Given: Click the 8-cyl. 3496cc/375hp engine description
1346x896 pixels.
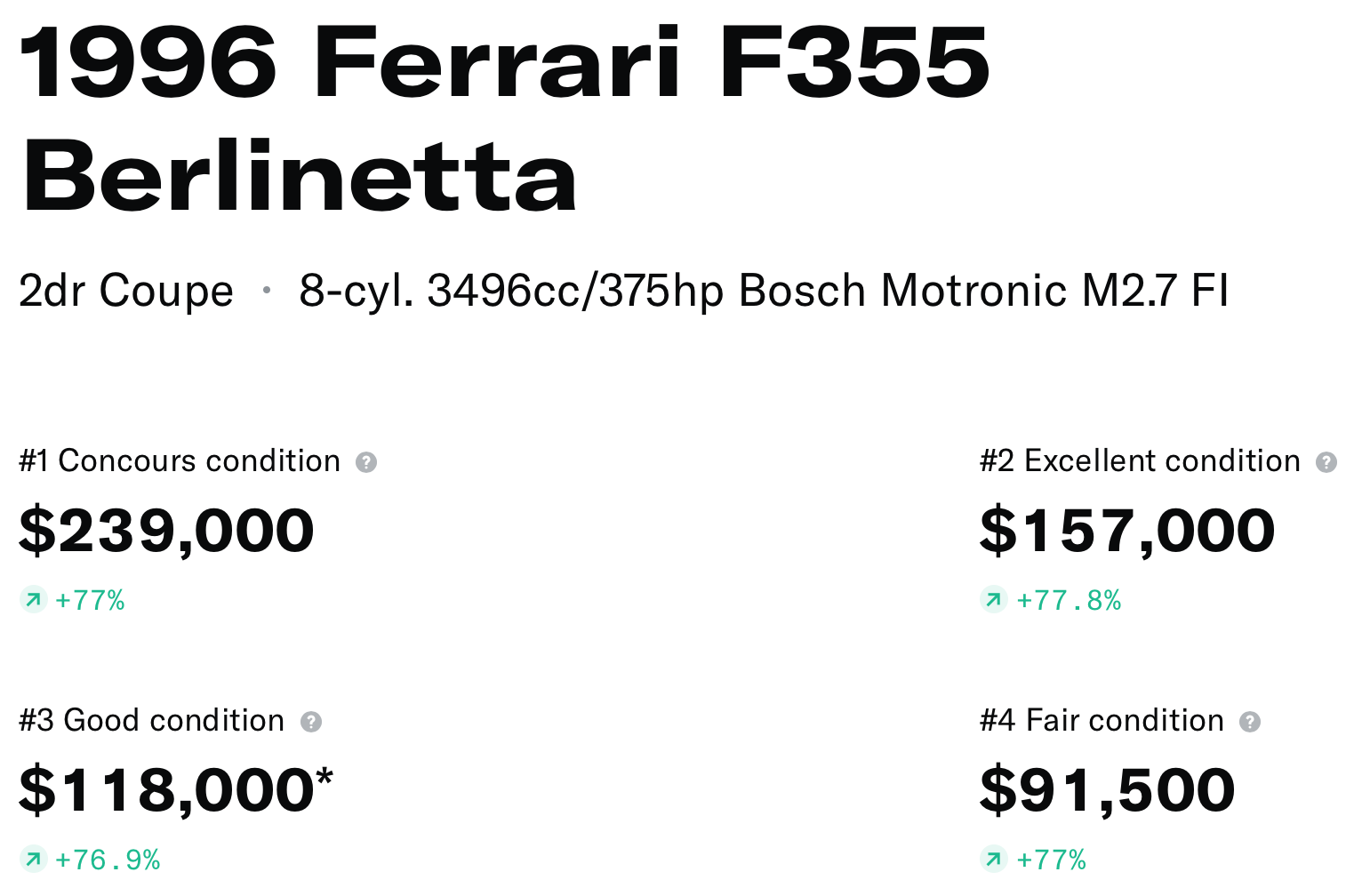Looking at the screenshot, I should (x=764, y=292).
